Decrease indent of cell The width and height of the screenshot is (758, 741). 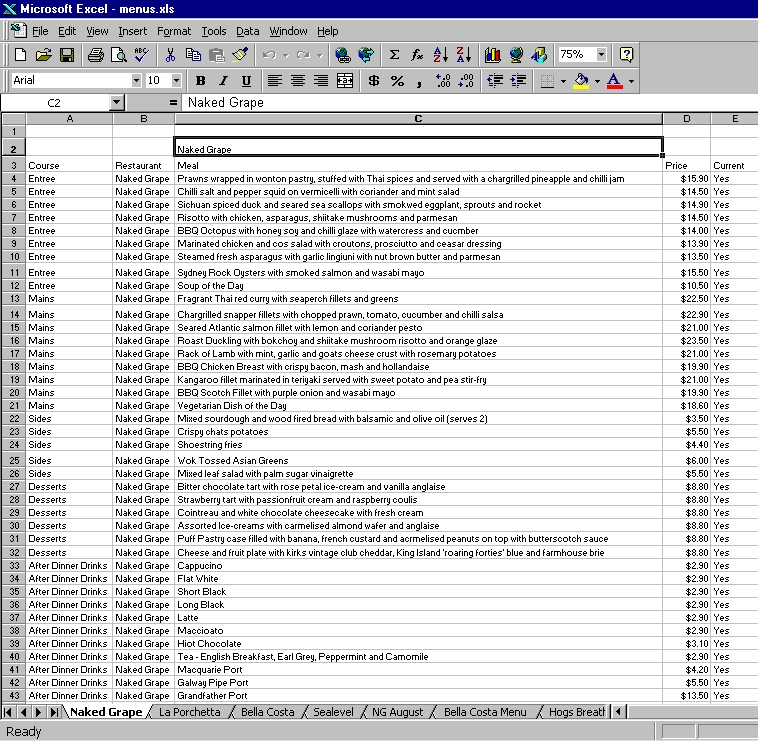click(495, 81)
